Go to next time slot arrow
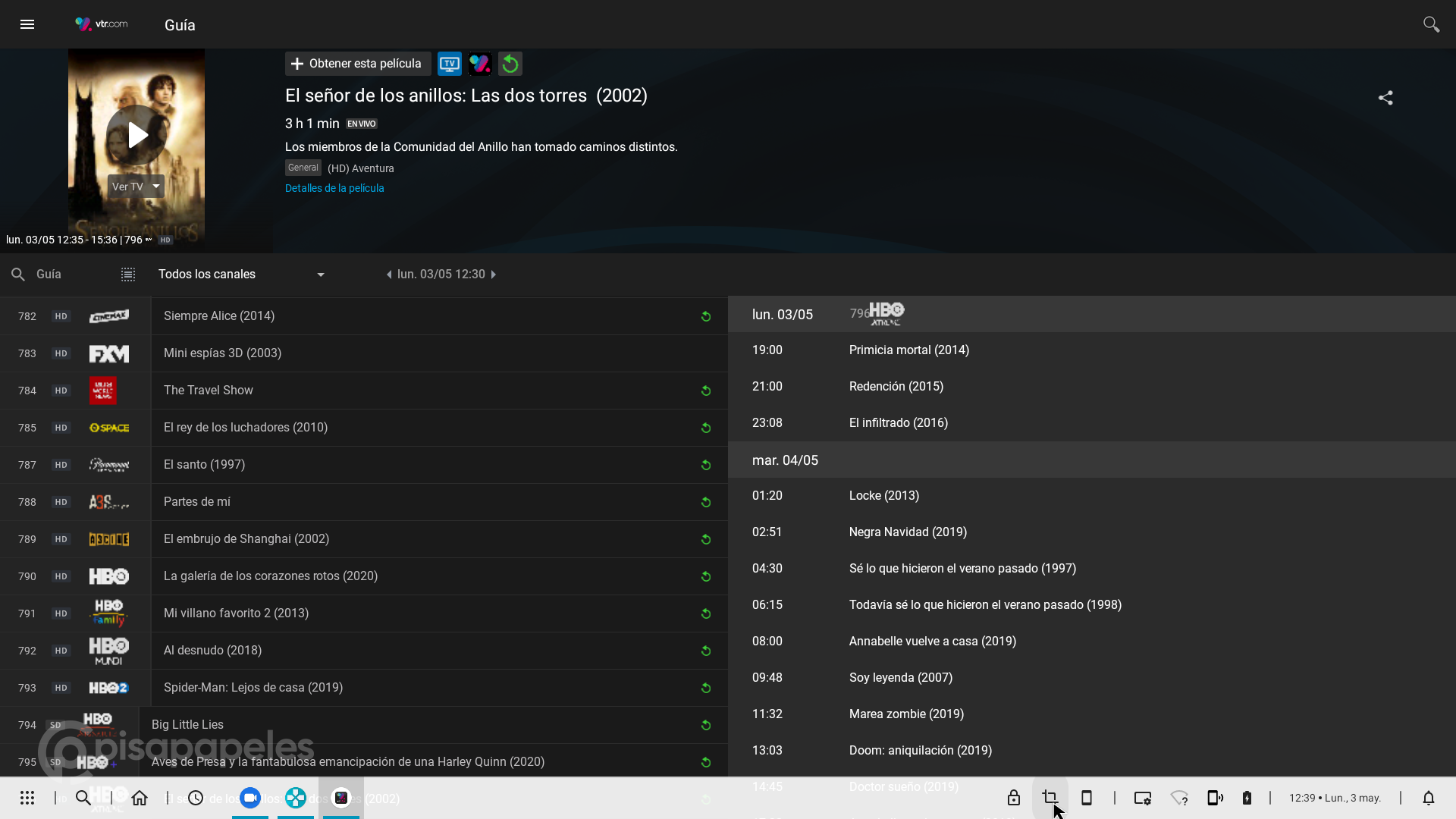This screenshot has width=1456, height=819. pyautogui.click(x=494, y=275)
